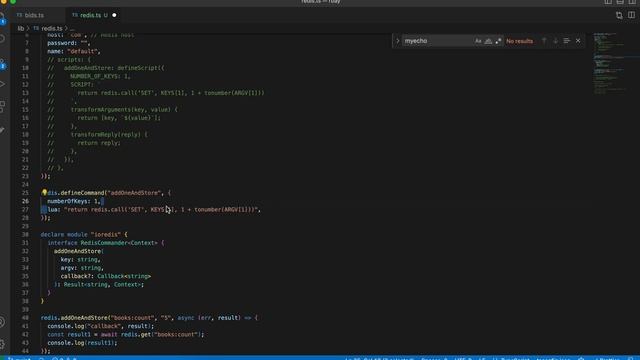Click the lib breadcrumb folder
Screen dimensions: 640x360
click(x=21, y=29)
